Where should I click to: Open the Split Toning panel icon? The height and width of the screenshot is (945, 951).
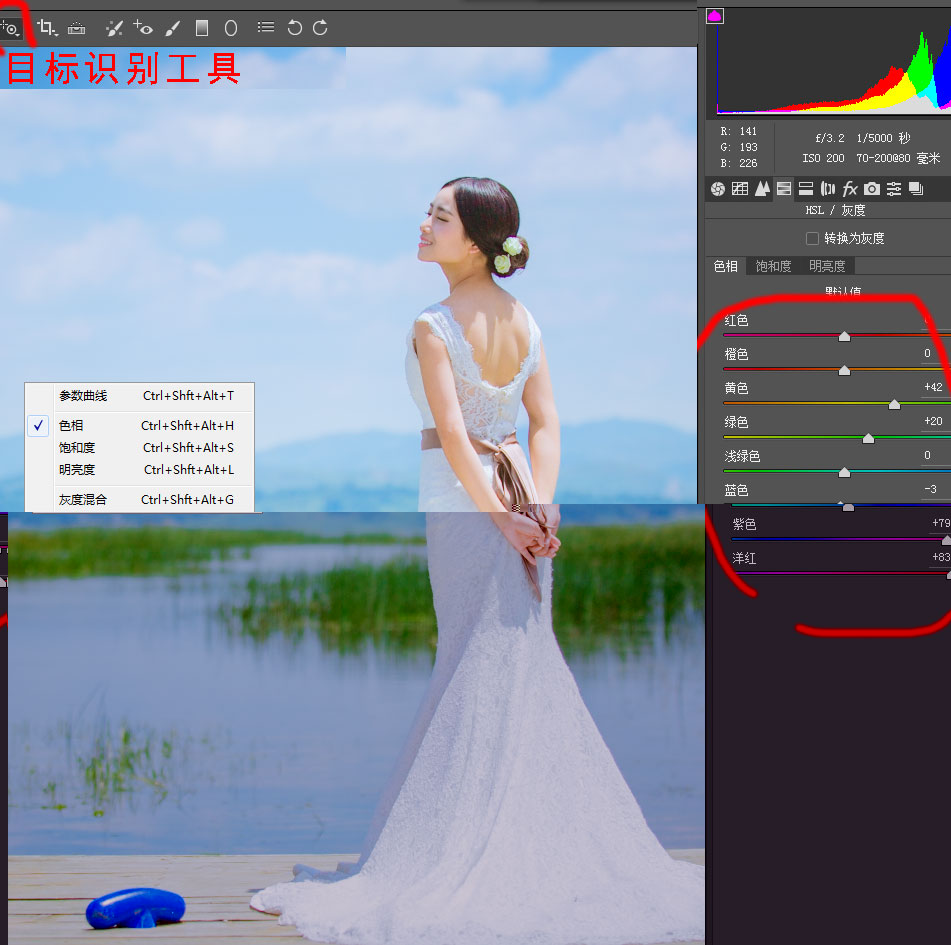pyautogui.click(x=806, y=189)
